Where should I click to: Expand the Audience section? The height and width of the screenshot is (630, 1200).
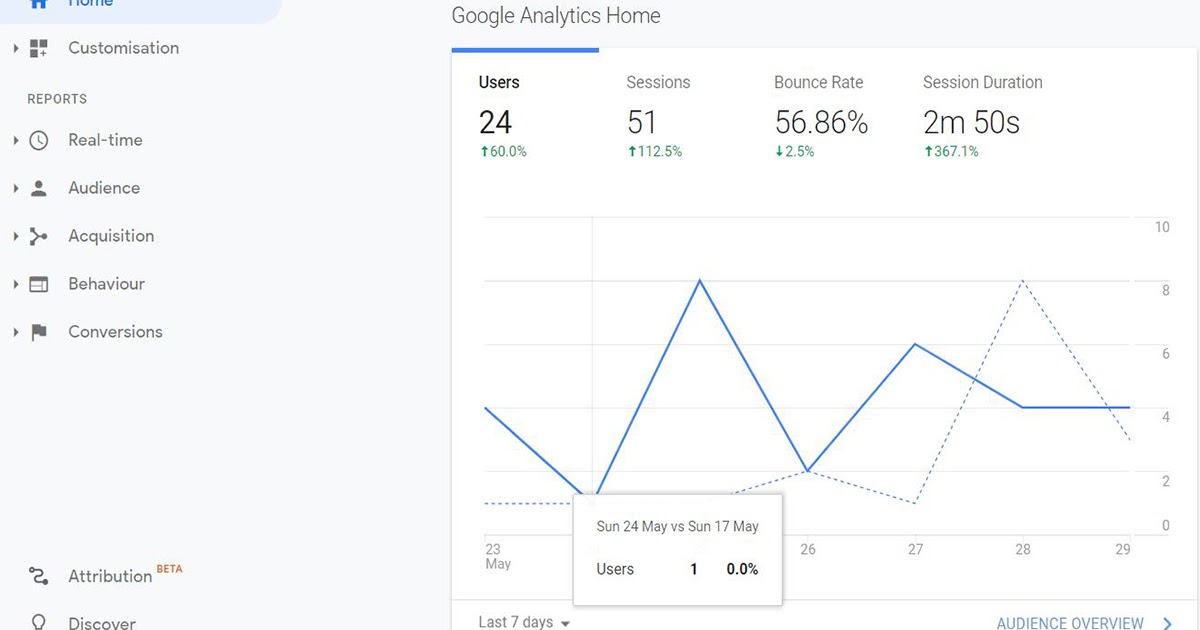(x=14, y=188)
